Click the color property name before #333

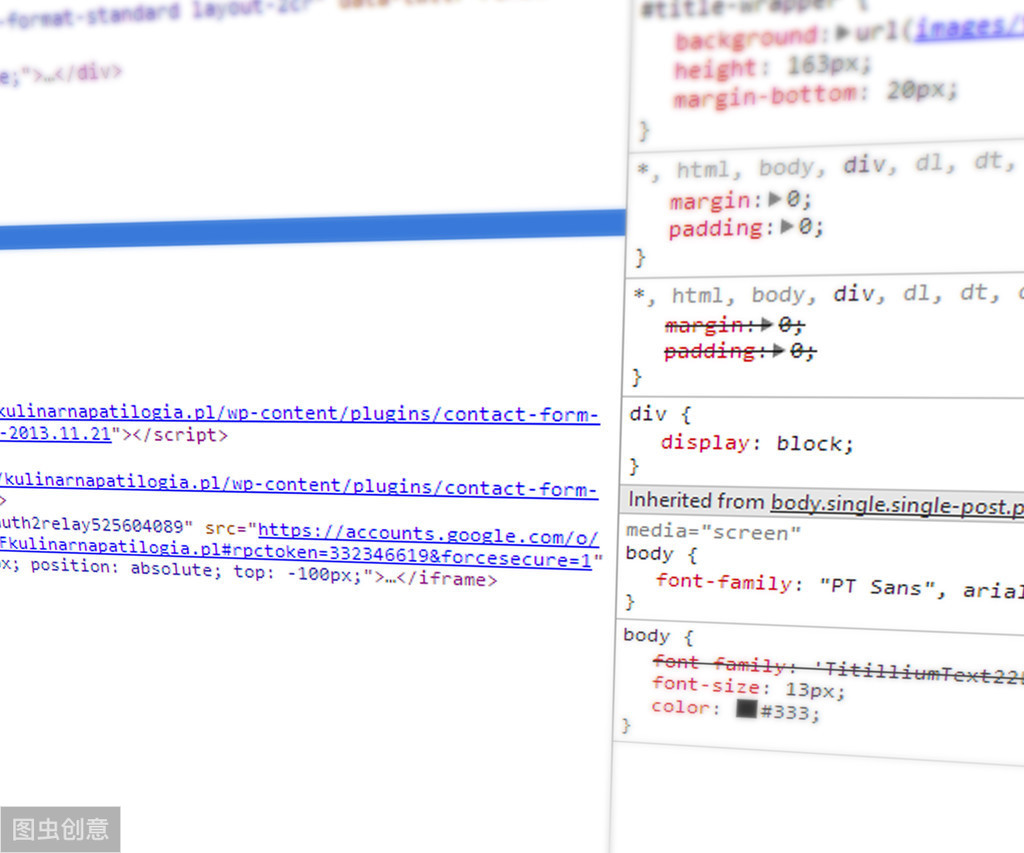(x=680, y=706)
